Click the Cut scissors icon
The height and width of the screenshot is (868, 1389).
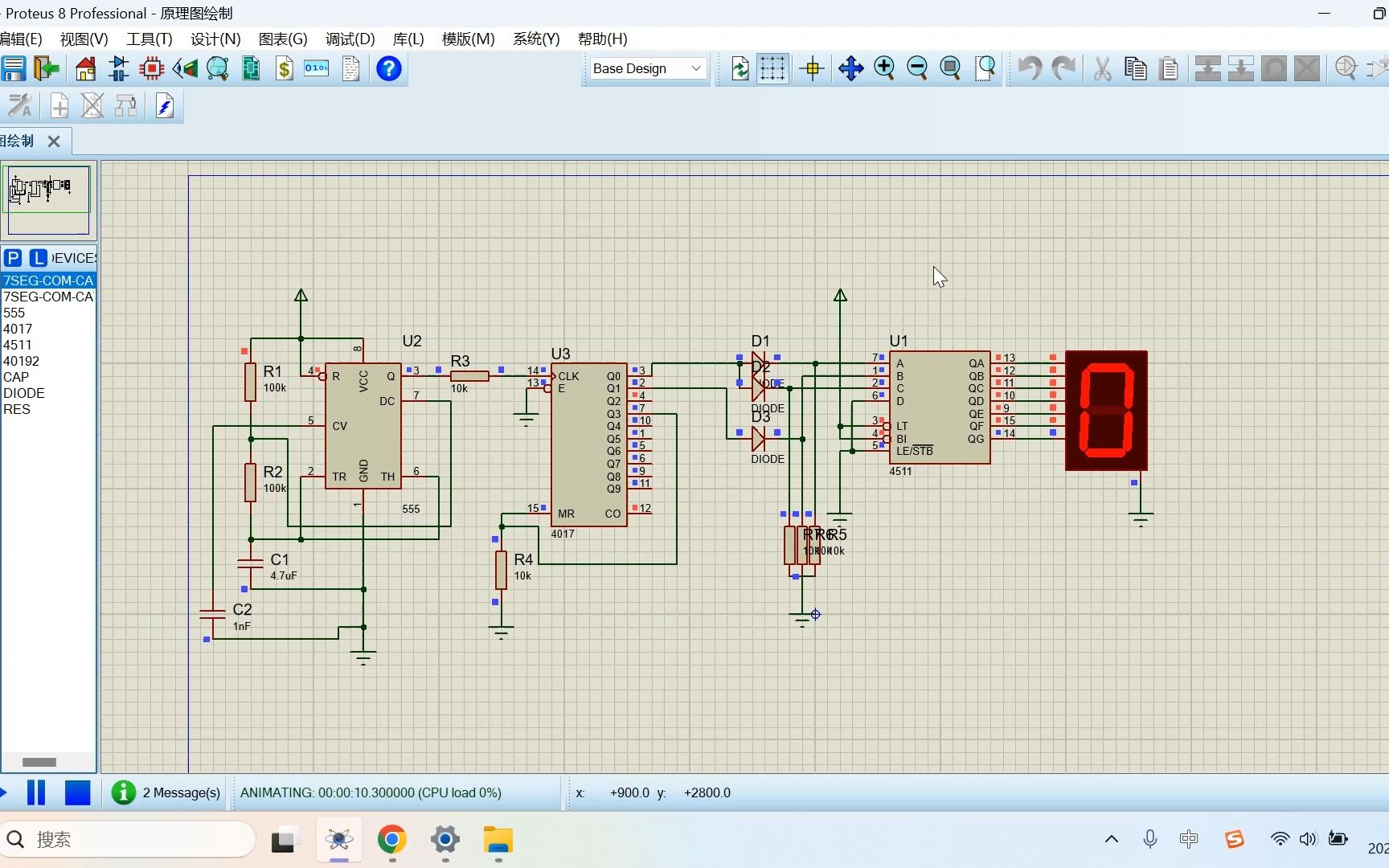(x=1102, y=68)
